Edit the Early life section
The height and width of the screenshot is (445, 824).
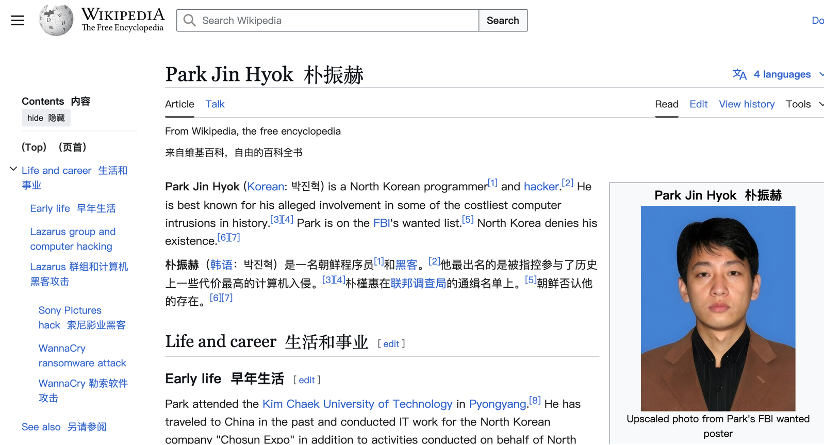point(307,380)
